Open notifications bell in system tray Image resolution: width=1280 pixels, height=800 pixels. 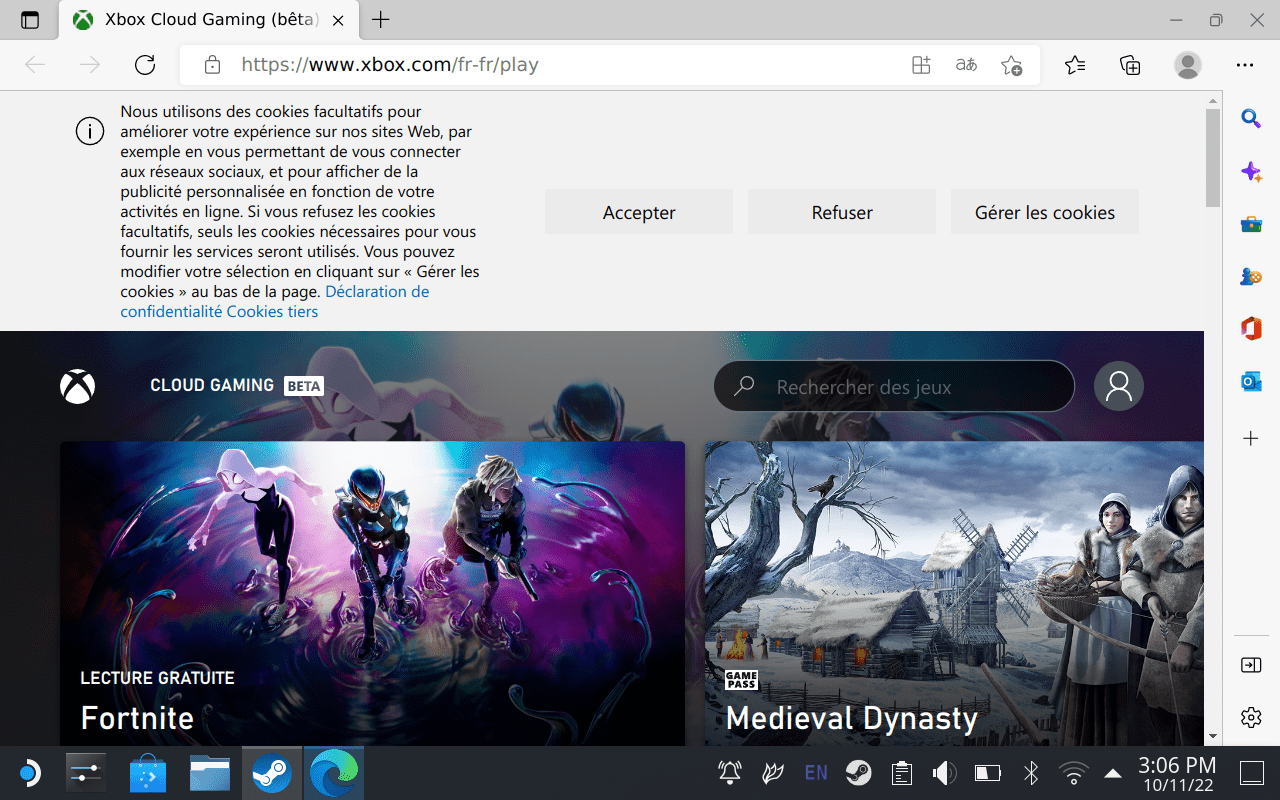[730, 773]
